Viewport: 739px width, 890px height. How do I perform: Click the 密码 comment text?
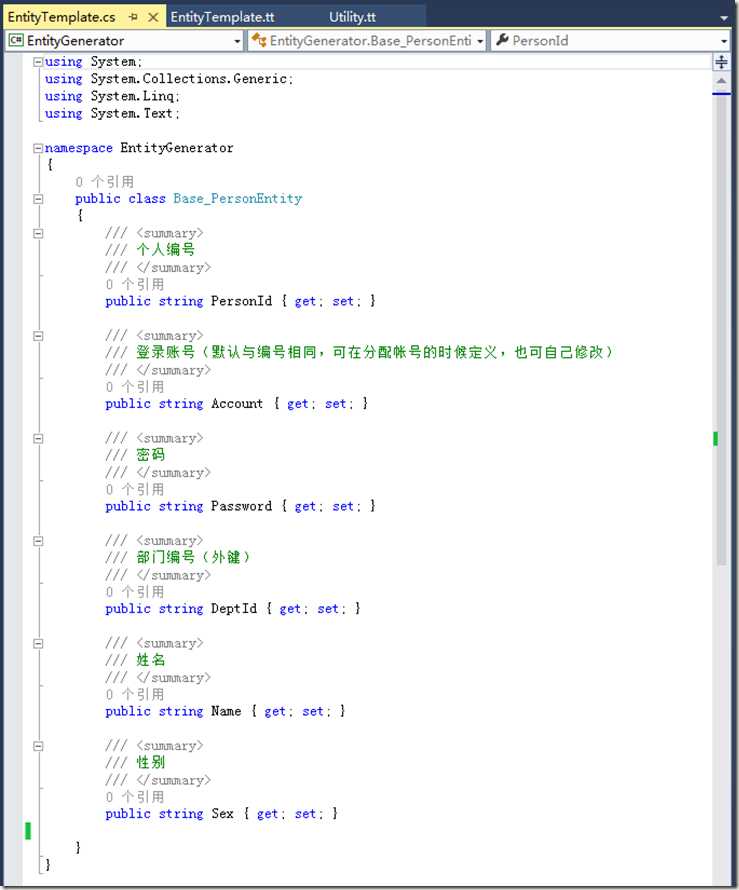150,455
